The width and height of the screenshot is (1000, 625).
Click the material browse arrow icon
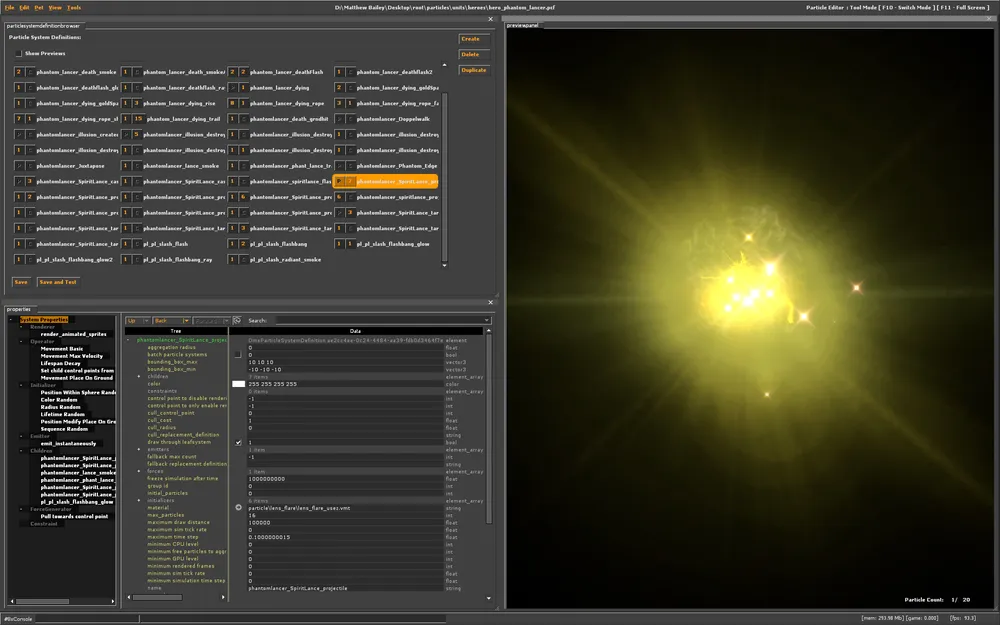pos(238,508)
